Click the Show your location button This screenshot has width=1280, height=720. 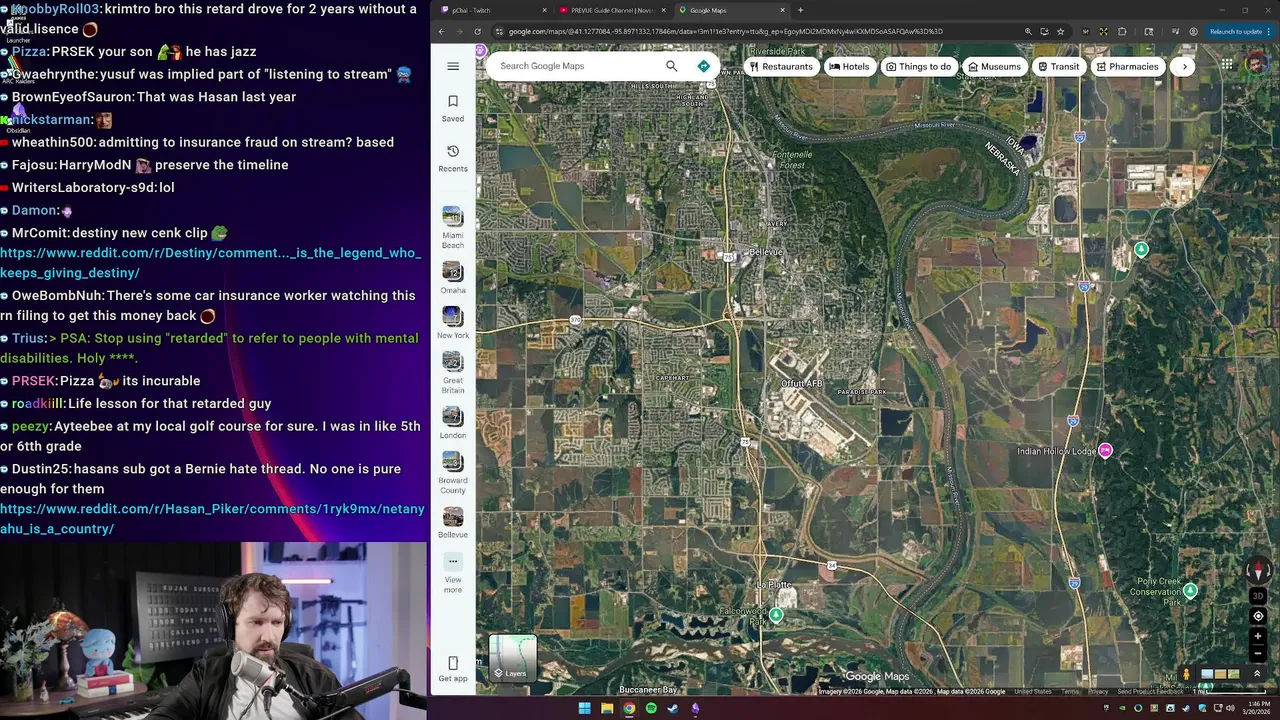(1259, 616)
